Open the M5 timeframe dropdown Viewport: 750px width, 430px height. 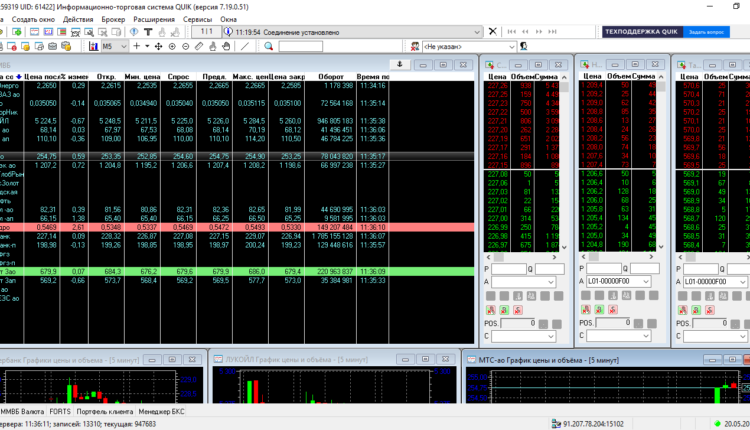click(124, 46)
